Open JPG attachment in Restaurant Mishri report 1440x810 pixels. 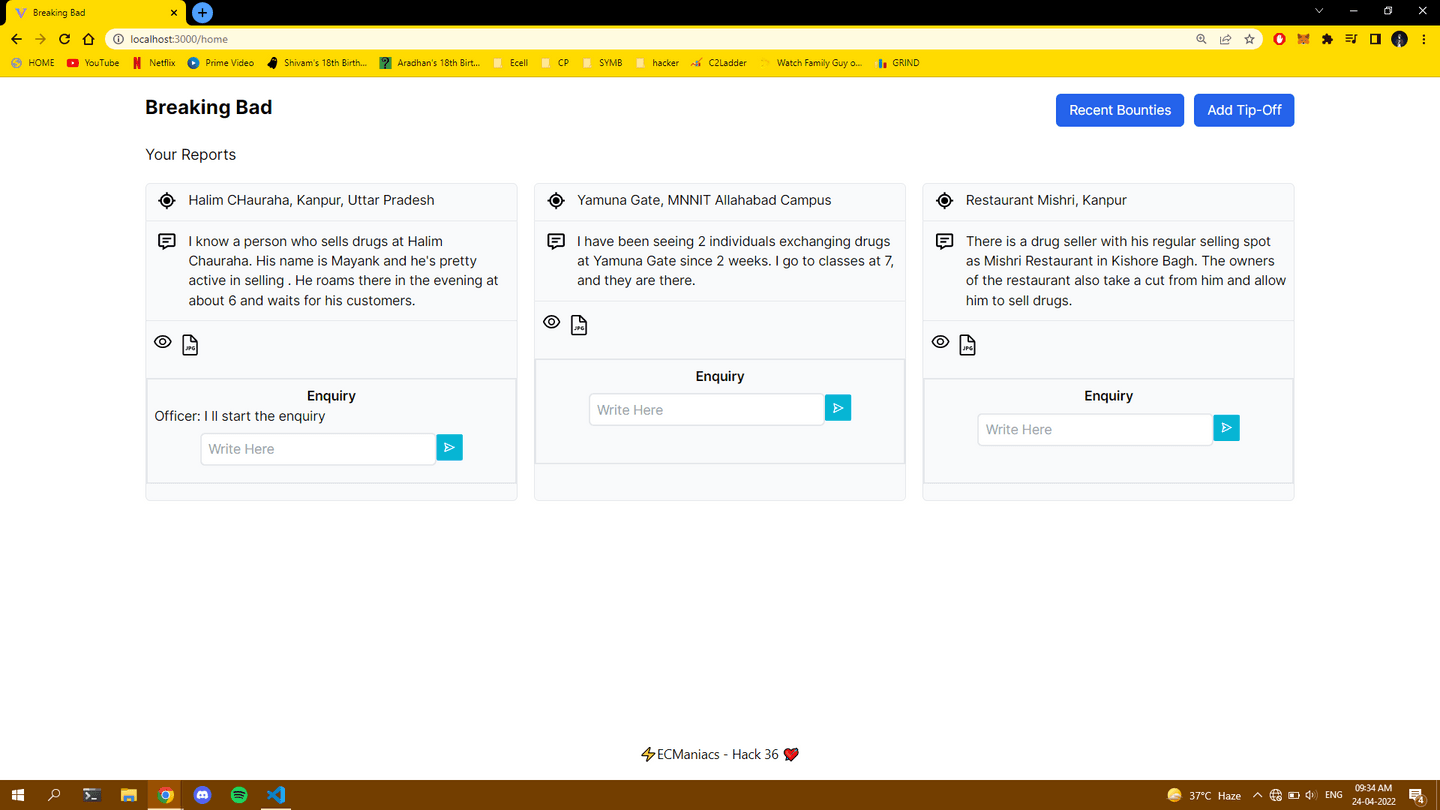pyautogui.click(x=967, y=345)
